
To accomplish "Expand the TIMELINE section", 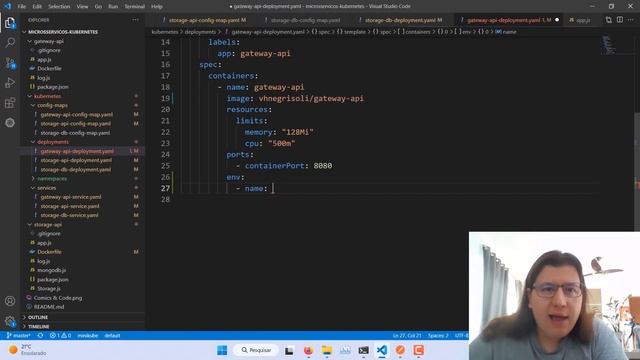I will (38, 327).
